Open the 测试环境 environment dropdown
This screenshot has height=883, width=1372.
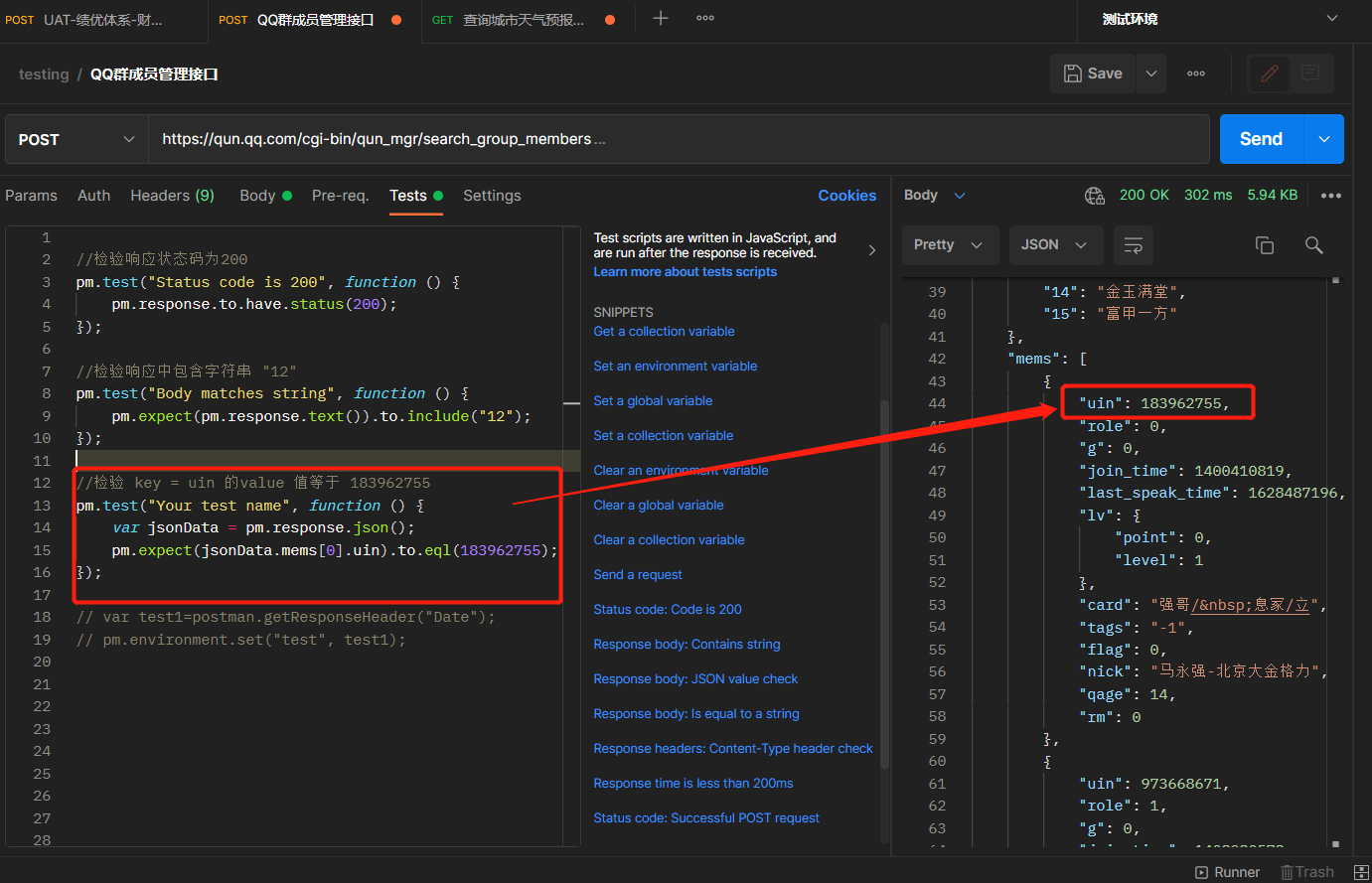[x=1221, y=19]
